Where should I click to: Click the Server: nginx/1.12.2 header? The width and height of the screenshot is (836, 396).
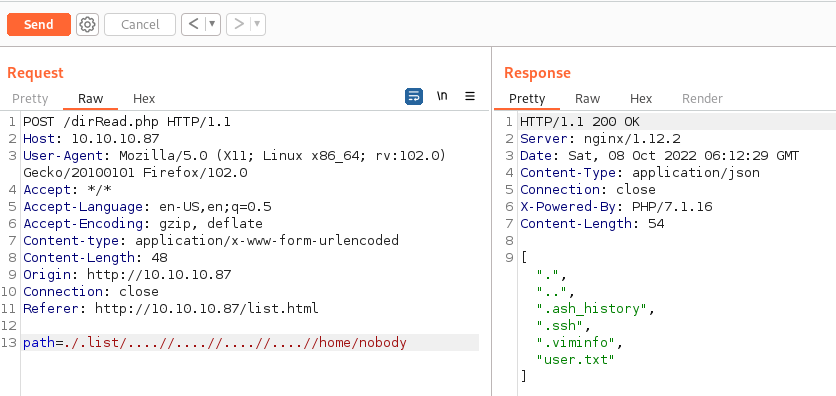point(600,139)
